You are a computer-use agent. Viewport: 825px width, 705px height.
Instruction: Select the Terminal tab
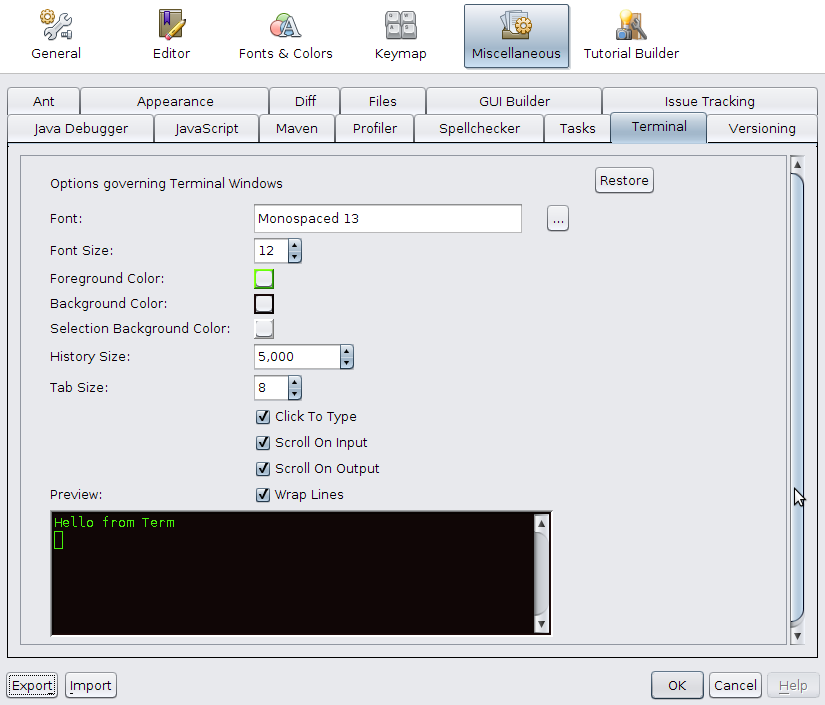click(x=659, y=127)
